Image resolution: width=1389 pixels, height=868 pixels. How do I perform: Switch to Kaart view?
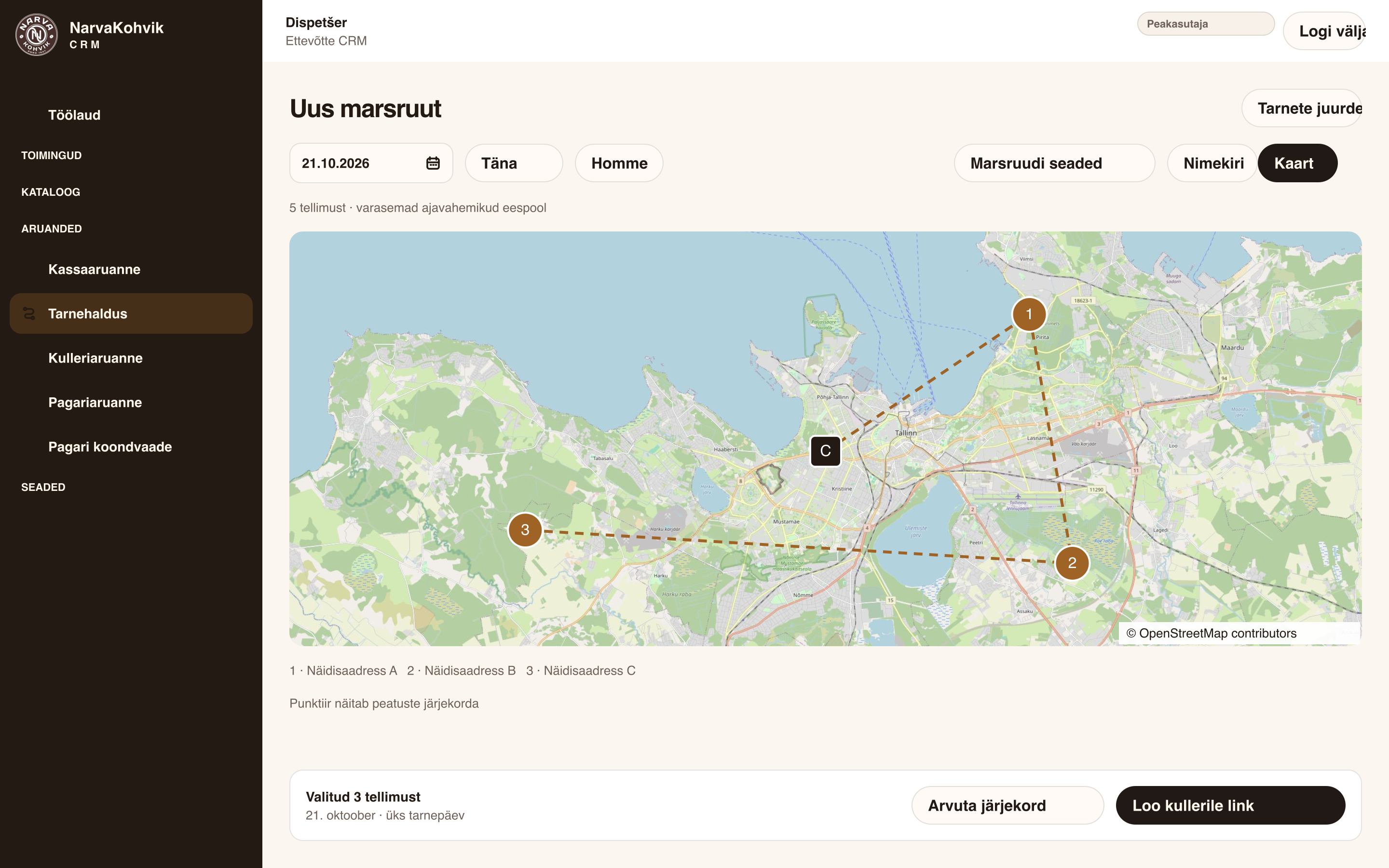pos(1297,163)
